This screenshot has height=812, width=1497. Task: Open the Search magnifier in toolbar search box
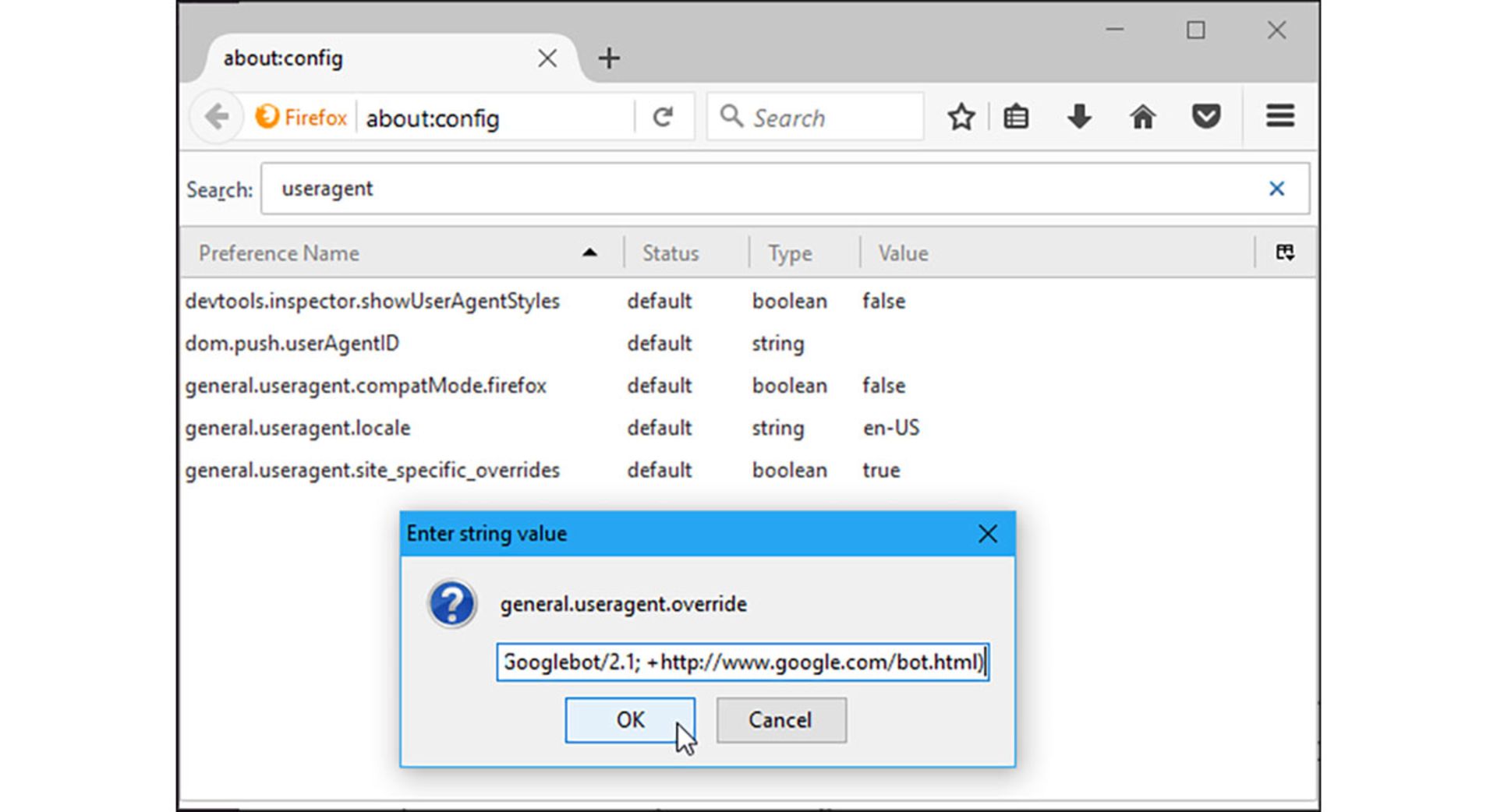731,116
